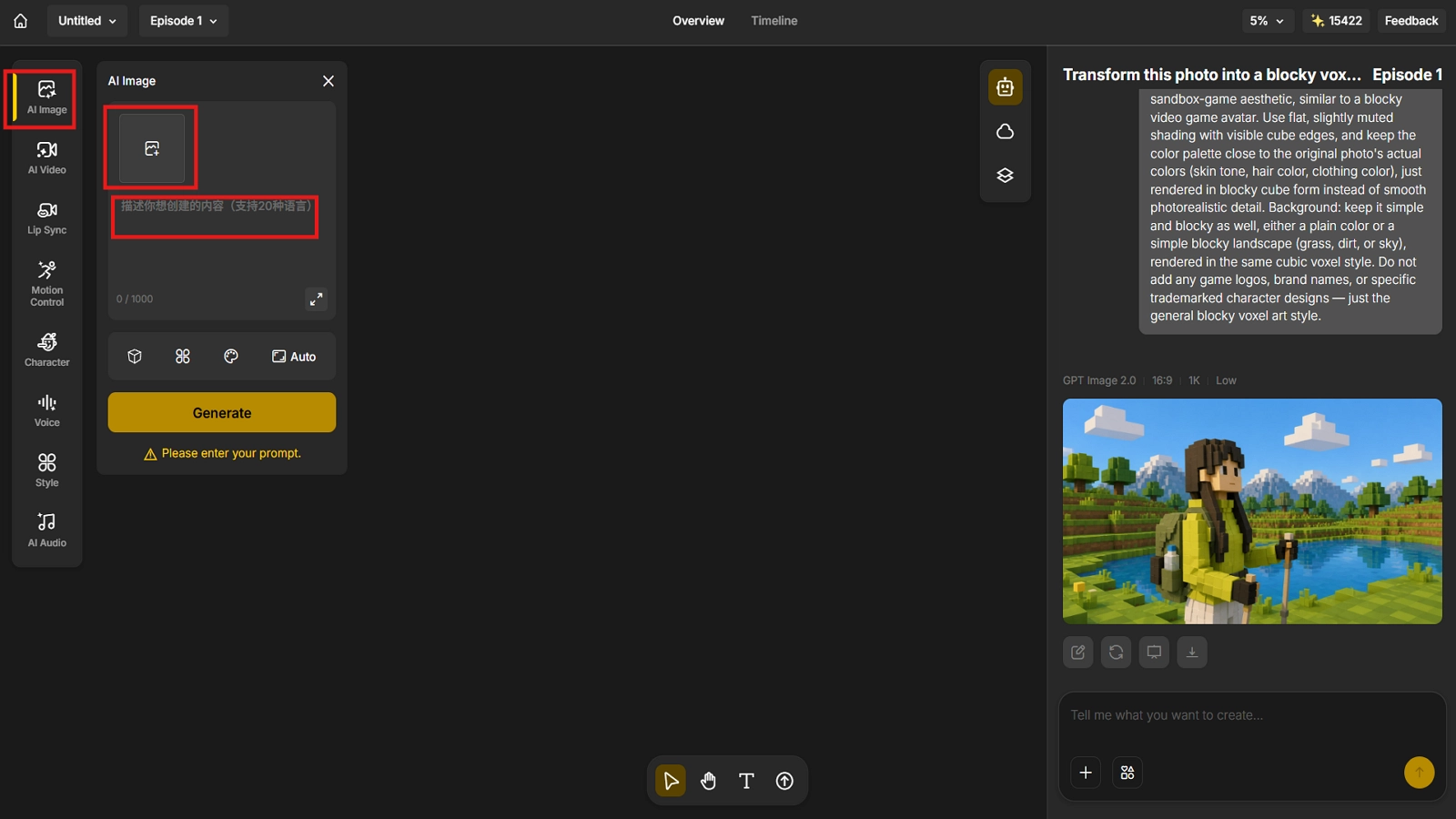Open the generated voxel hiker image

pos(1252,511)
